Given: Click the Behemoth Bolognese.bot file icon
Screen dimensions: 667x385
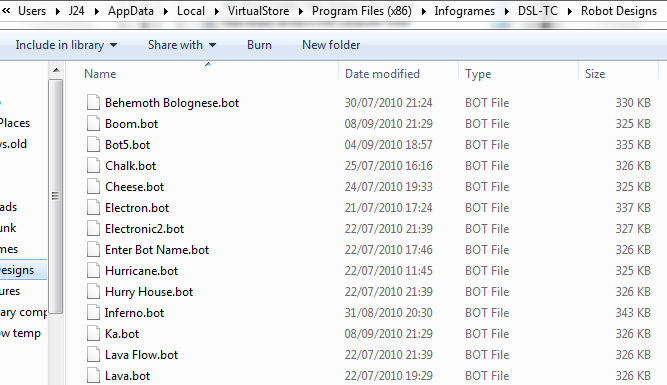Looking at the screenshot, I should [93, 103].
